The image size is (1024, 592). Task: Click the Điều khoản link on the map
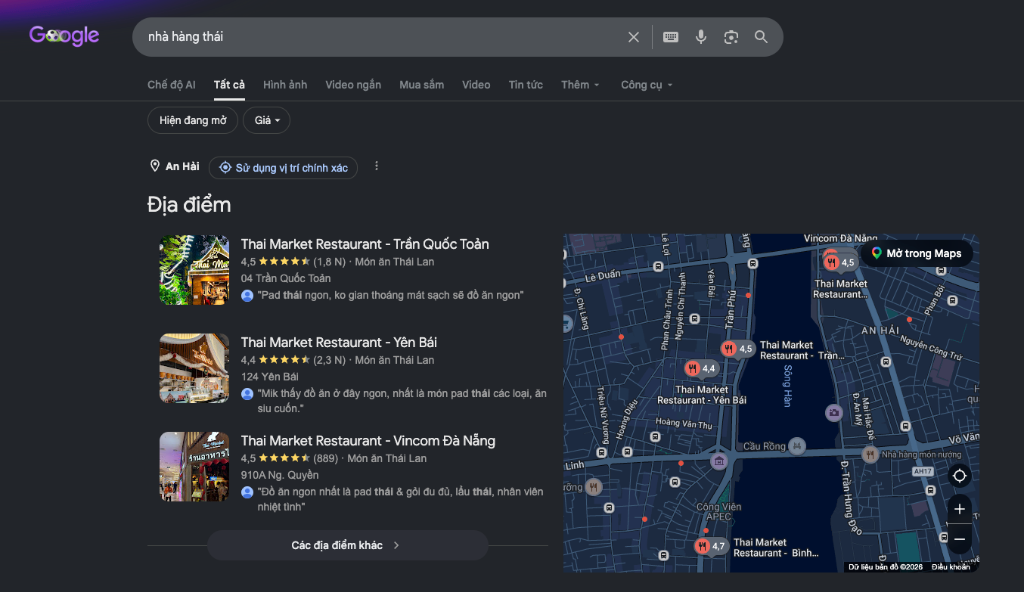(951, 567)
